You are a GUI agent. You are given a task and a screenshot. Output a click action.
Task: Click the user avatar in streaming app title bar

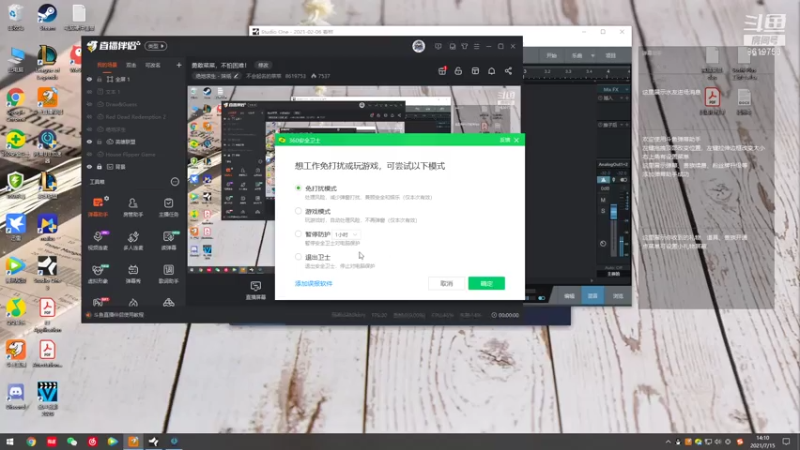click(x=418, y=46)
